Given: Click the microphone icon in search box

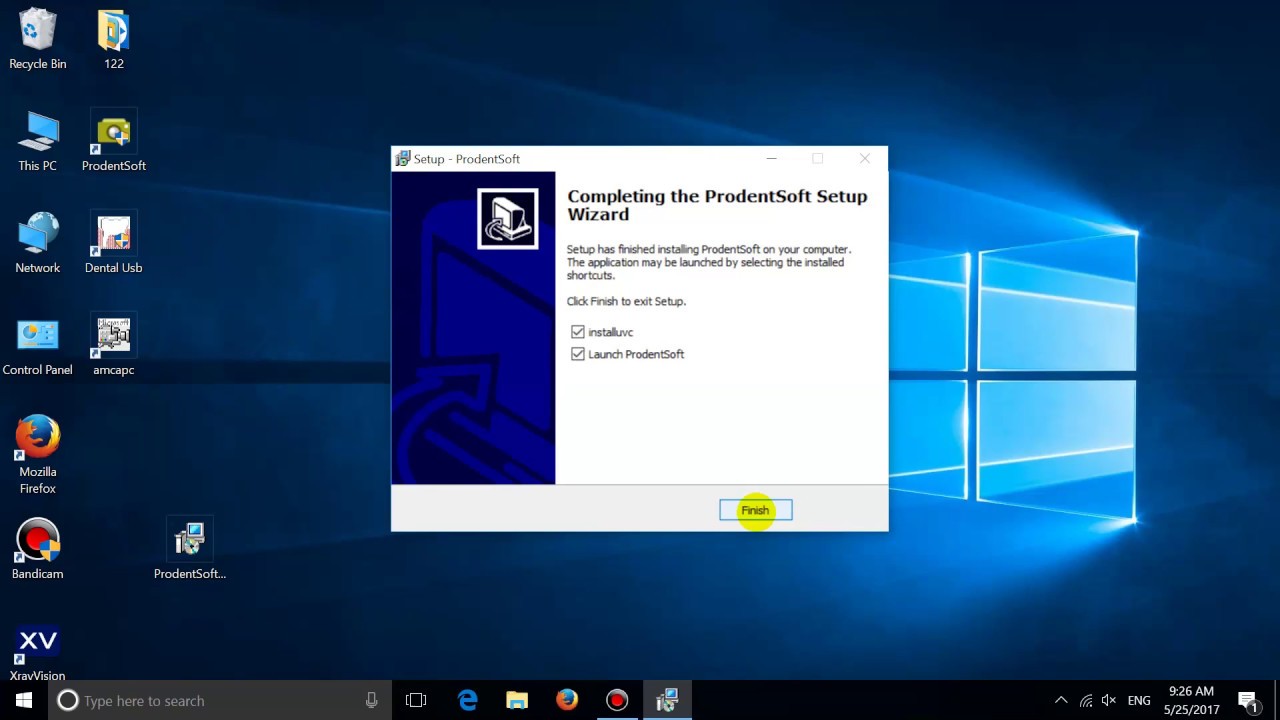Looking at the screenshot, I should click(372, 701).
